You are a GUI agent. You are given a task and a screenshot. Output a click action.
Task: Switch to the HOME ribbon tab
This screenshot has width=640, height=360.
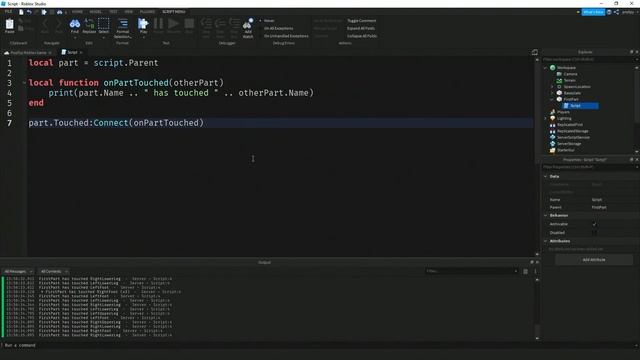pos(77,12)
